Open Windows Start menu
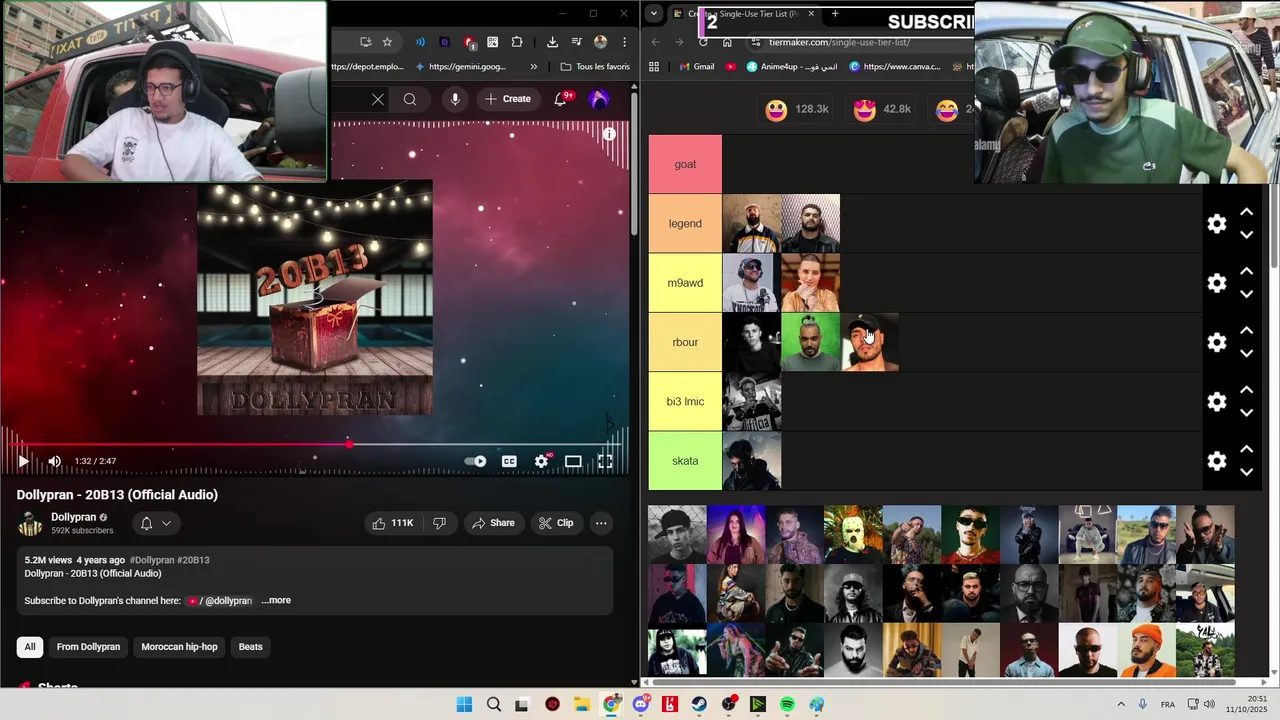The width and height of the screenshot is (1280, 720). [464, 704]
